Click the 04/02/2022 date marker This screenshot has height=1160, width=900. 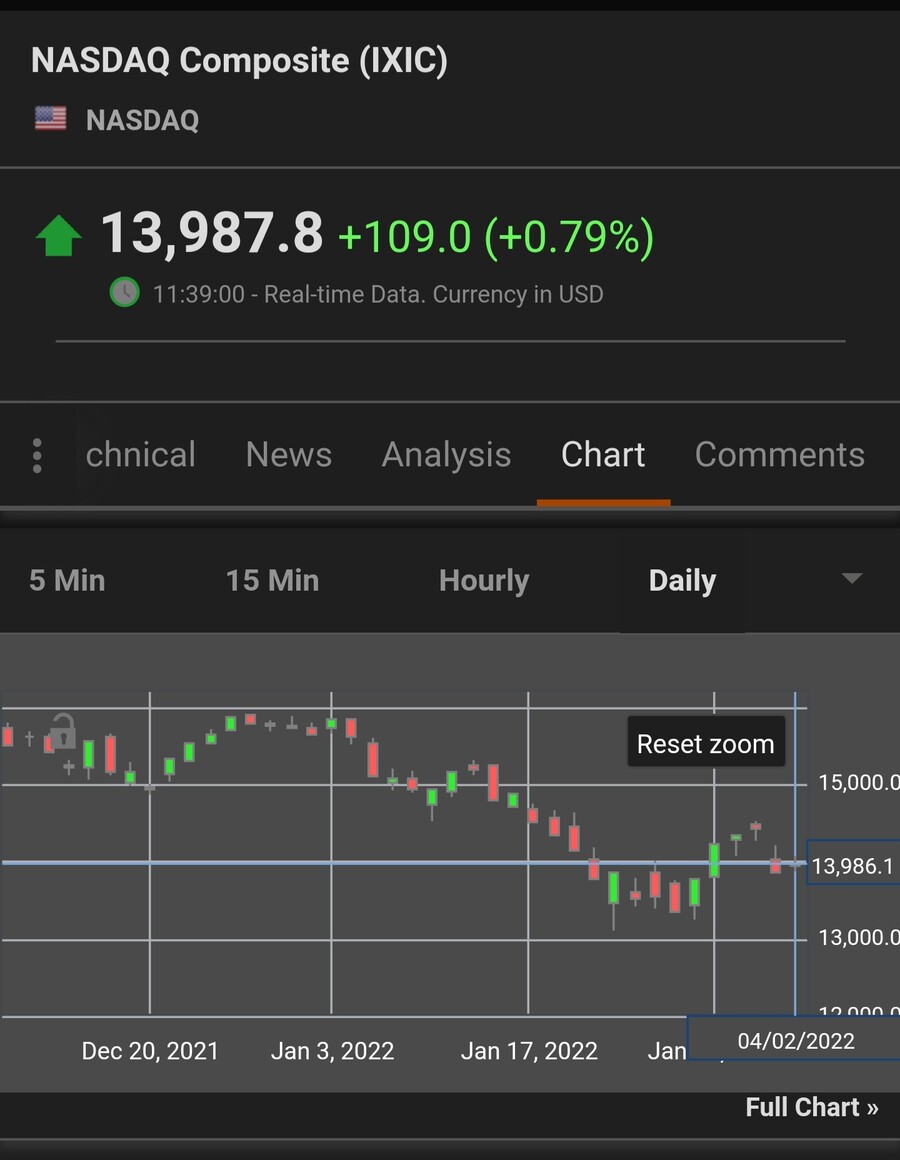coord(795,1041)
